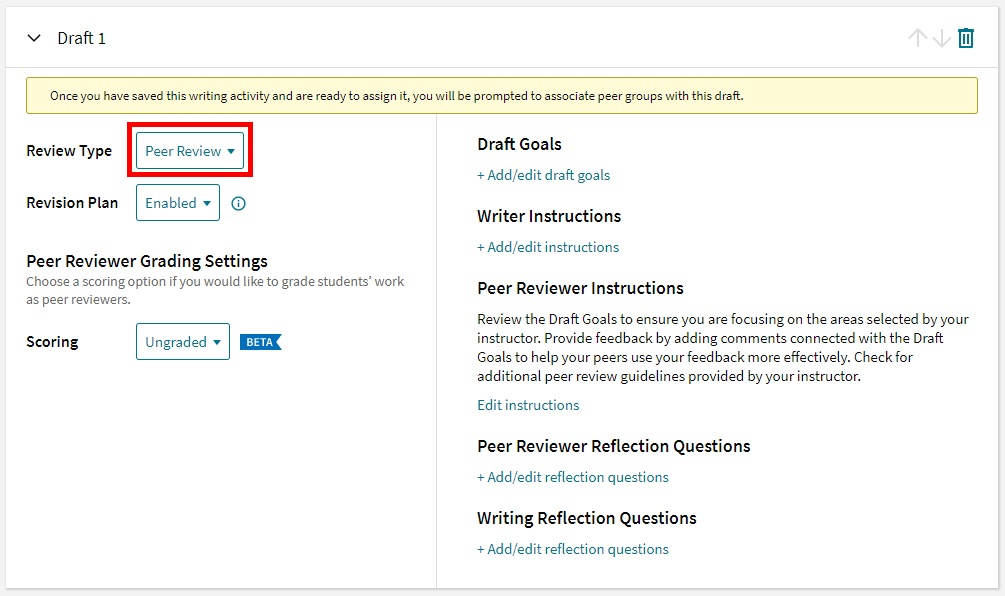Add peer reviewer reflection questions
Screen dimensions: 1005x596
[x=573, y=477]
